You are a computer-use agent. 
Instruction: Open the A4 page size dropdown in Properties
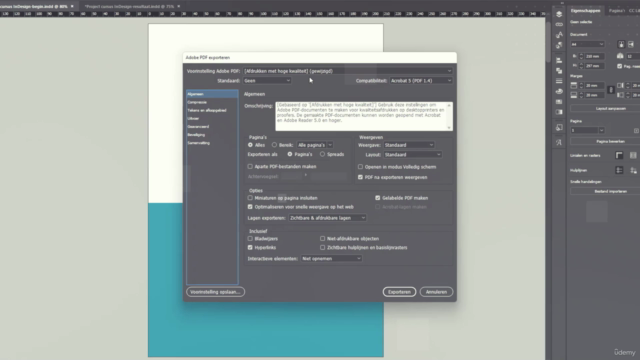587,44
